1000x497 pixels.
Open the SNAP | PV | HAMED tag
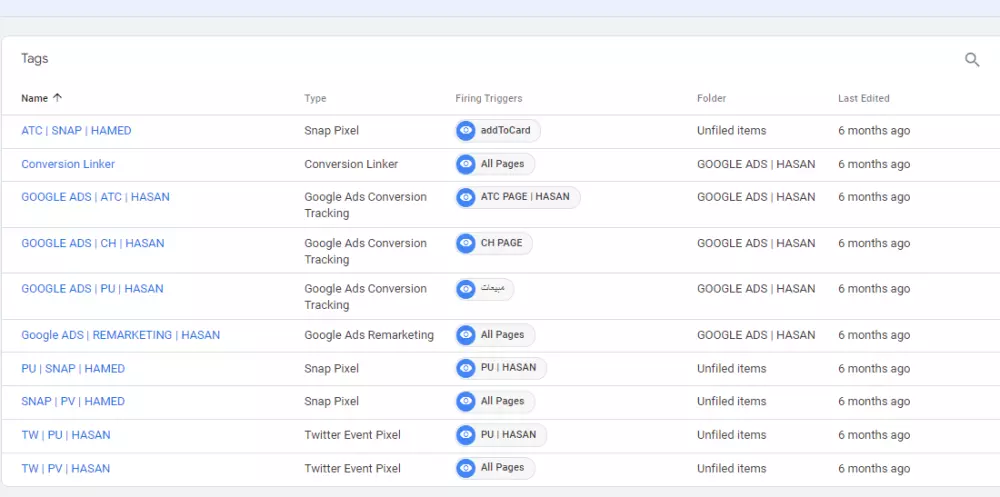point(73,401)
